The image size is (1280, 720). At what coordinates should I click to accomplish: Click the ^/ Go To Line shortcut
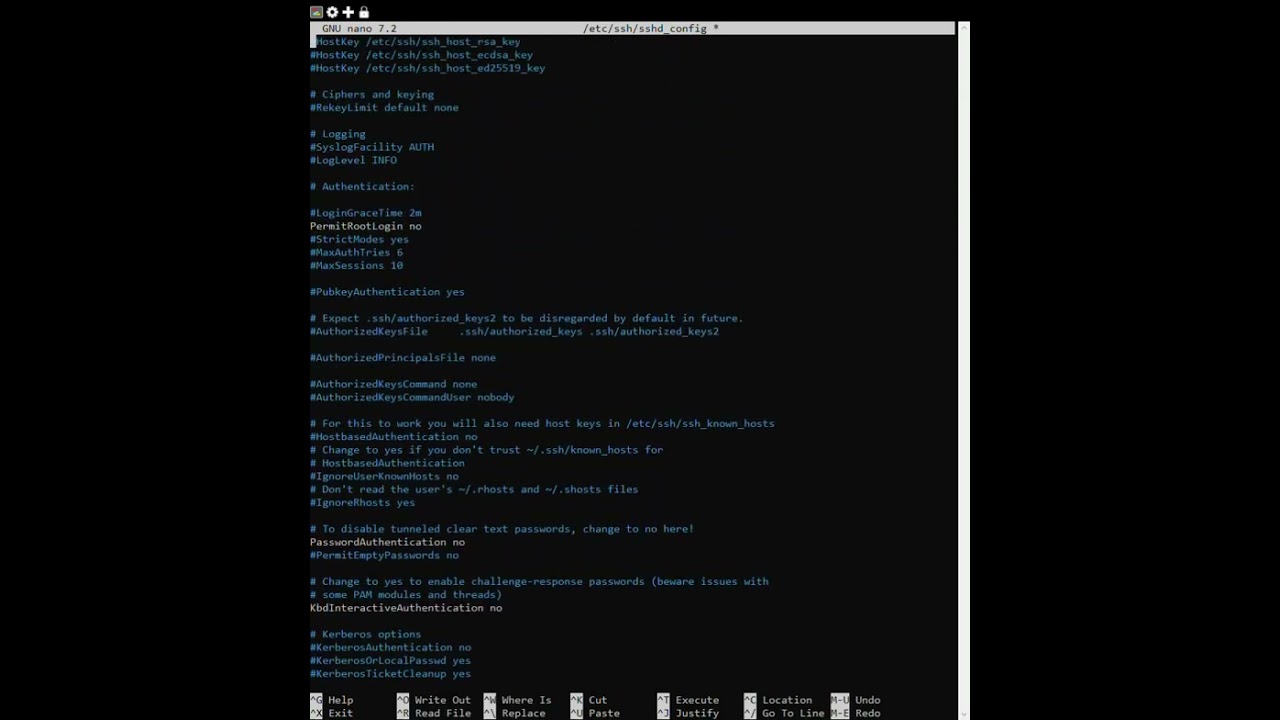pyautogui.click(x=784, y=713)
